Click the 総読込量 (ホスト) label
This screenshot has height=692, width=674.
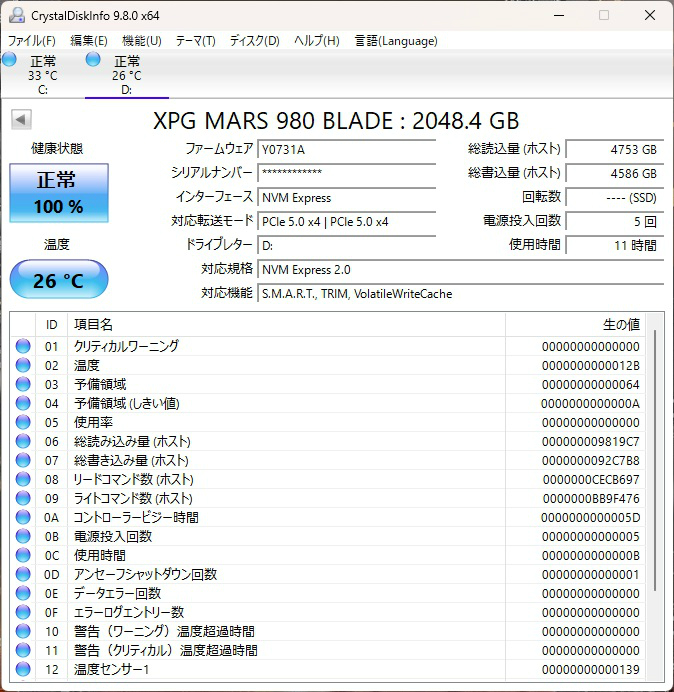pyautogui.click(x=514, y=149)
